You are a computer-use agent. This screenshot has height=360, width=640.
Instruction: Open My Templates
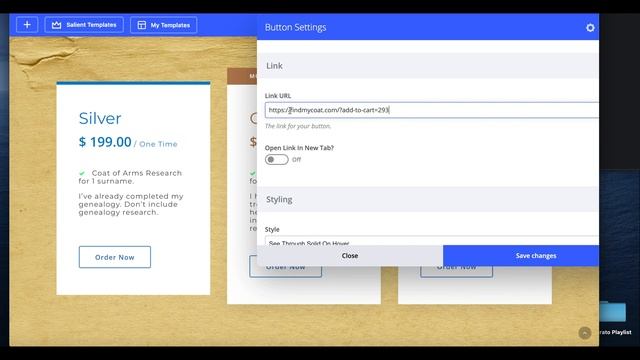[x=164, y=25]
